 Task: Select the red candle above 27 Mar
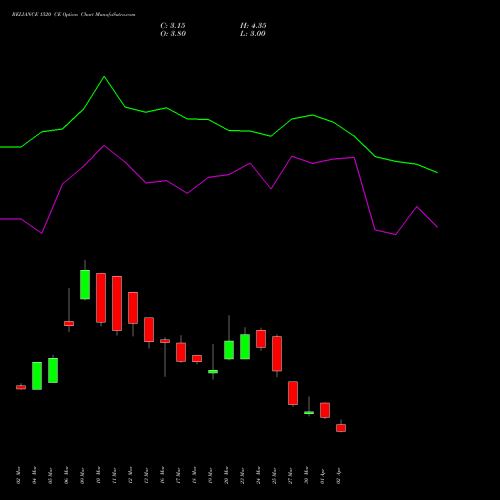(293, 393)
